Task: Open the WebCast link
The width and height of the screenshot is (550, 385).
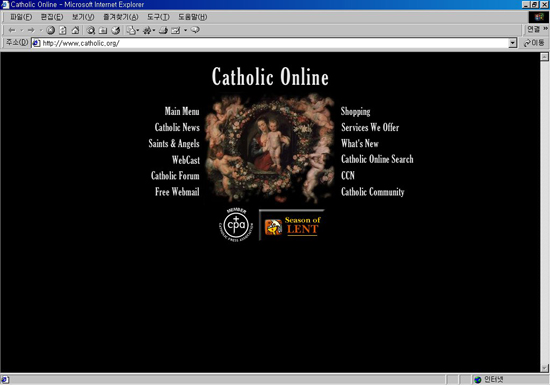Action: pyautogui.click(x=186, y=160)
